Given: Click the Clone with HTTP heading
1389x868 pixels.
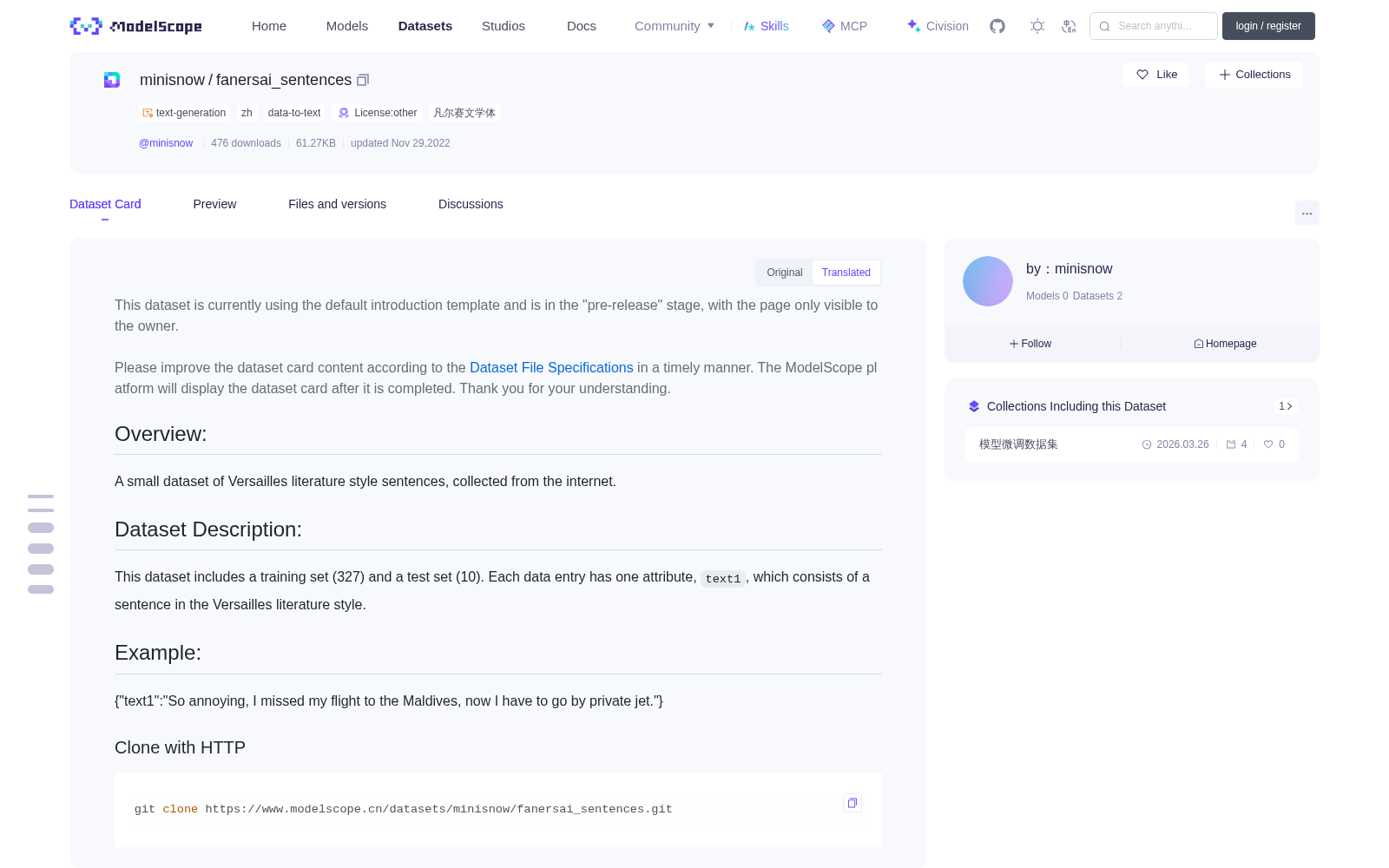Looking at the screenshot, I should click(x=180, y=747).
